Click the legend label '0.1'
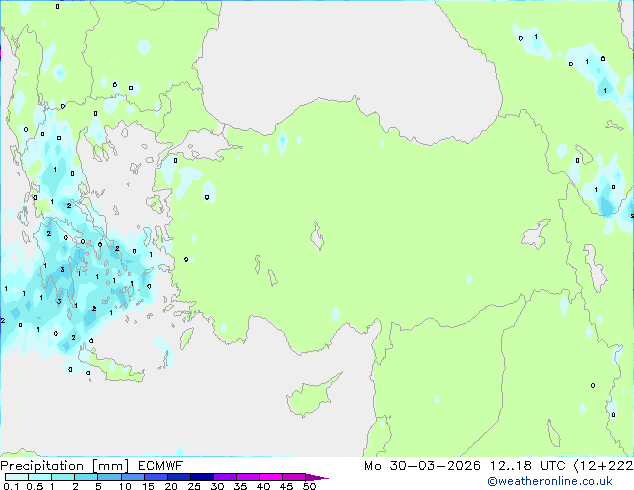The width and height of the screenshot is (634, 490). (x=11, y=486)
